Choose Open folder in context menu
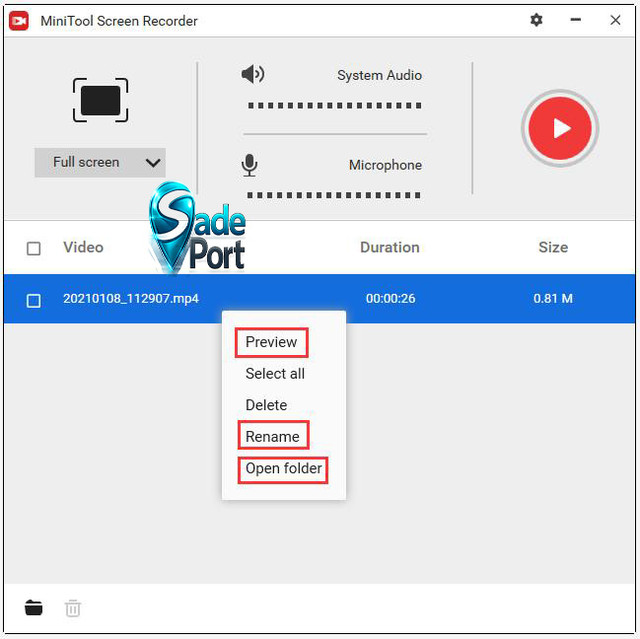The height and width of the screenshot is (639, 640). (283, 470)
